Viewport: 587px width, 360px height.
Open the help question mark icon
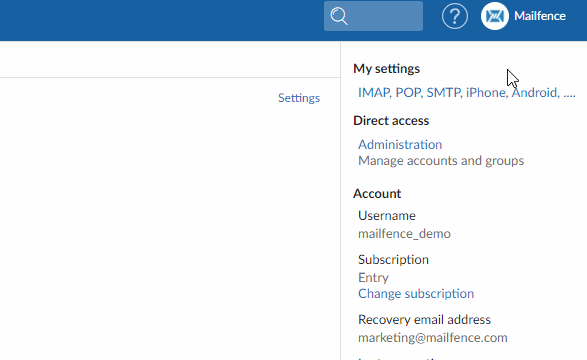pyautogui.click(x=454, y=16)
